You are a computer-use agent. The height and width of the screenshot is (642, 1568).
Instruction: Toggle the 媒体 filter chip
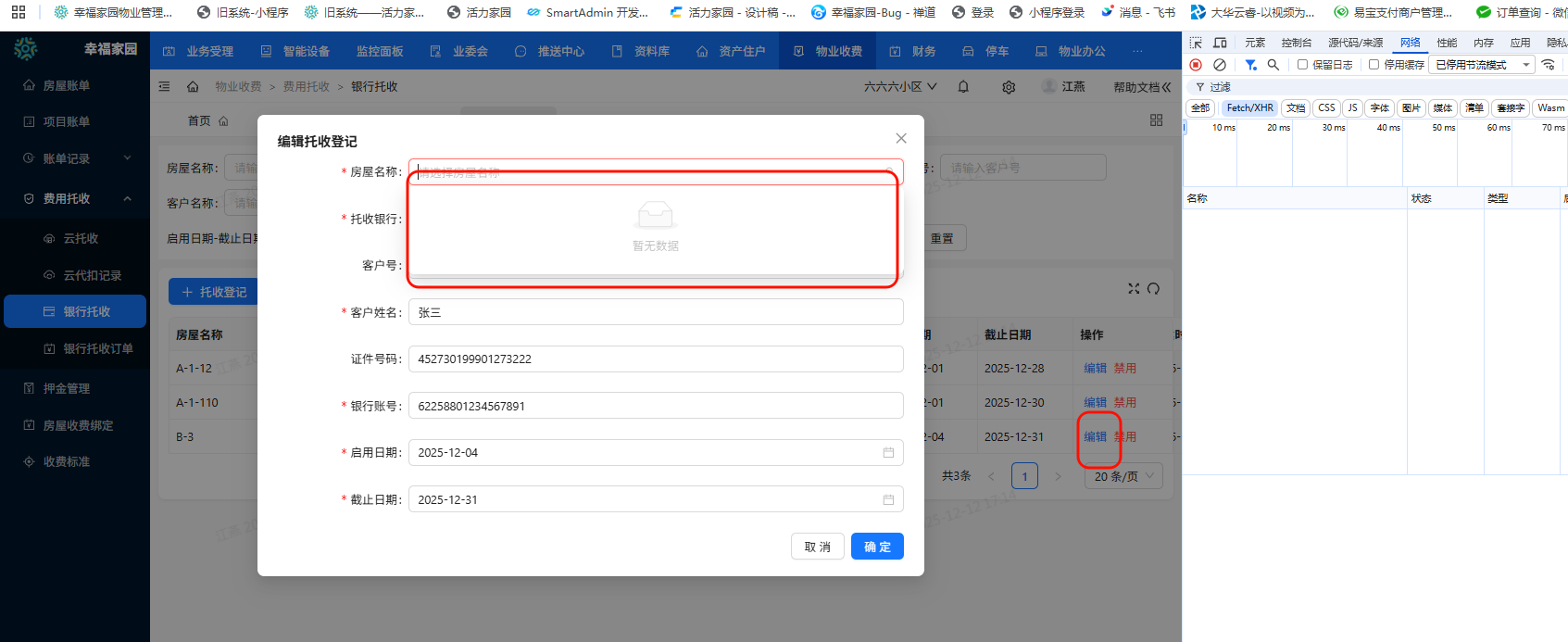(x=1443, y=108)
